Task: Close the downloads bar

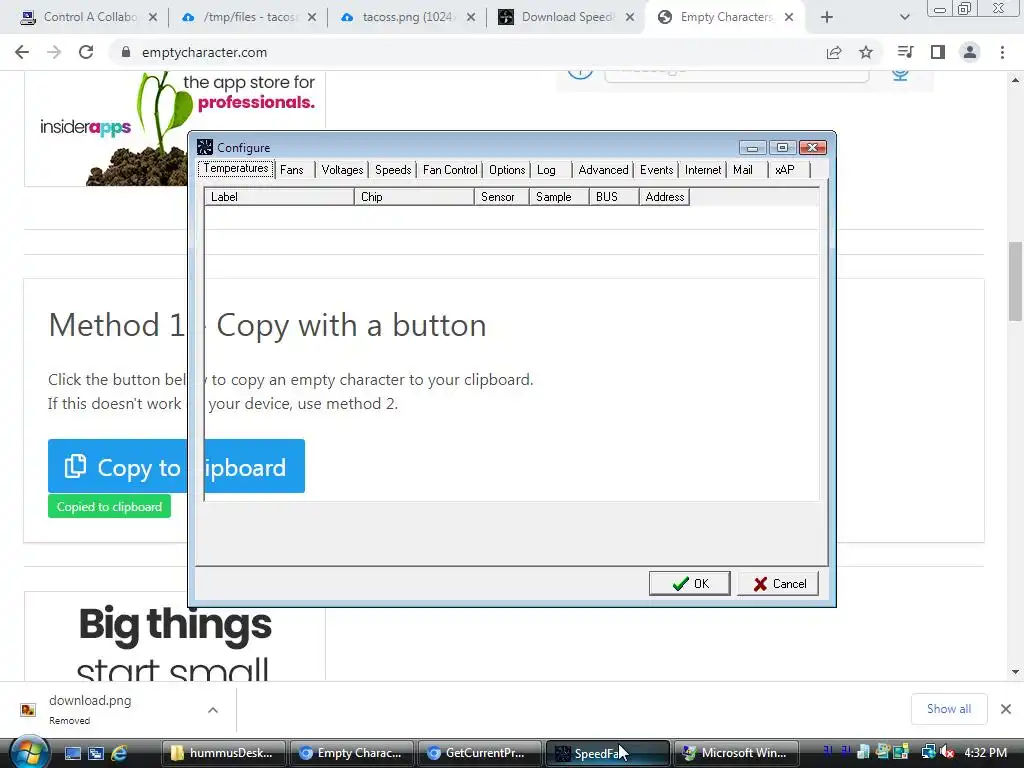Action: [1006, 709]
